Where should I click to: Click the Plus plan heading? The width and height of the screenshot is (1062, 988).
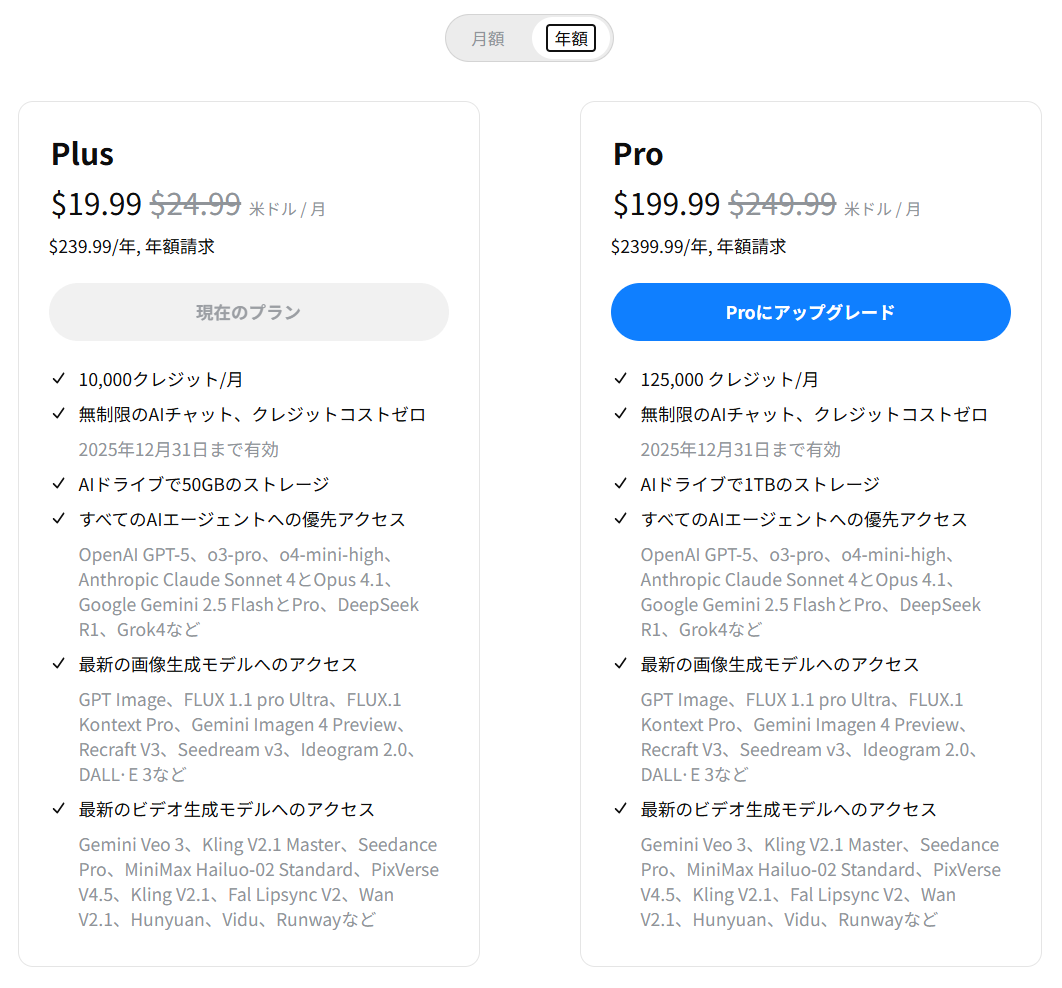[x=82, y=154]
